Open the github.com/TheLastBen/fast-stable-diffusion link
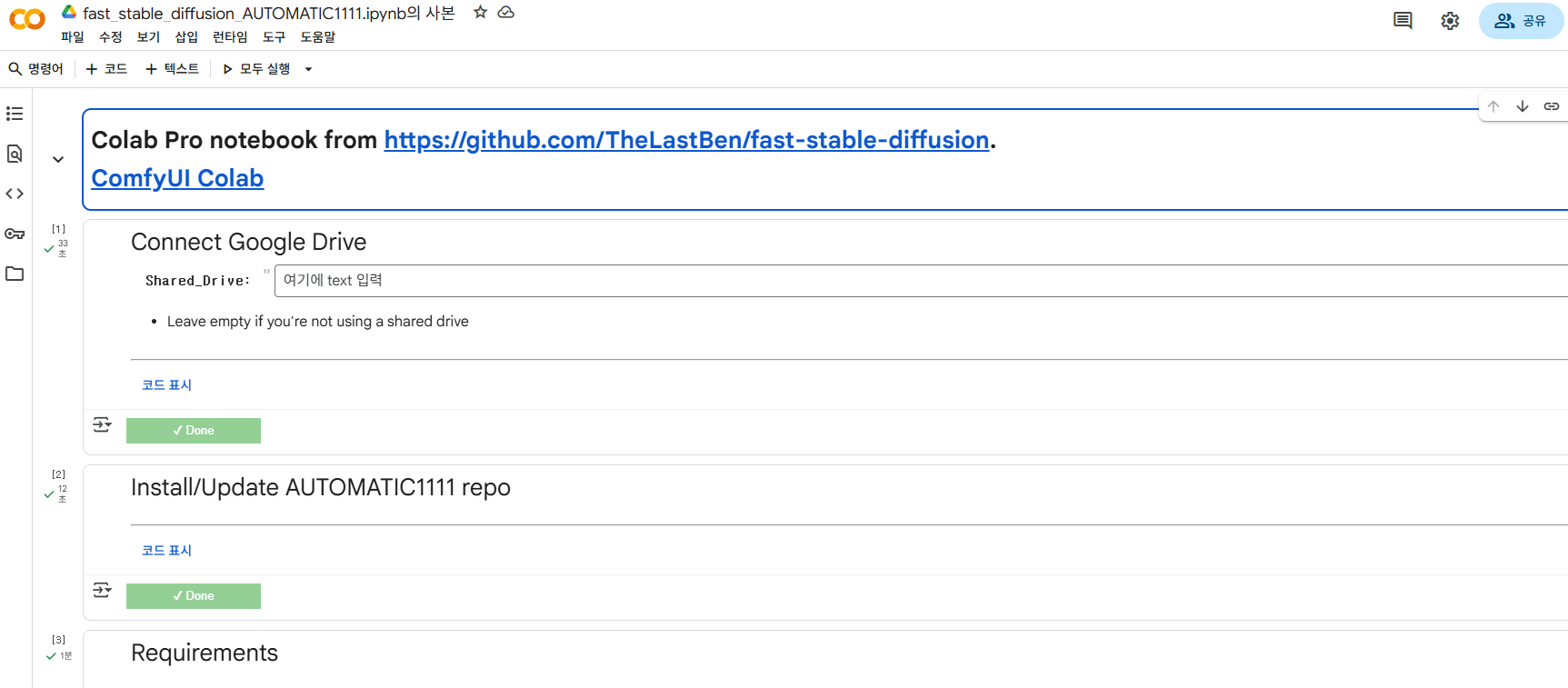 click(686, 140)
